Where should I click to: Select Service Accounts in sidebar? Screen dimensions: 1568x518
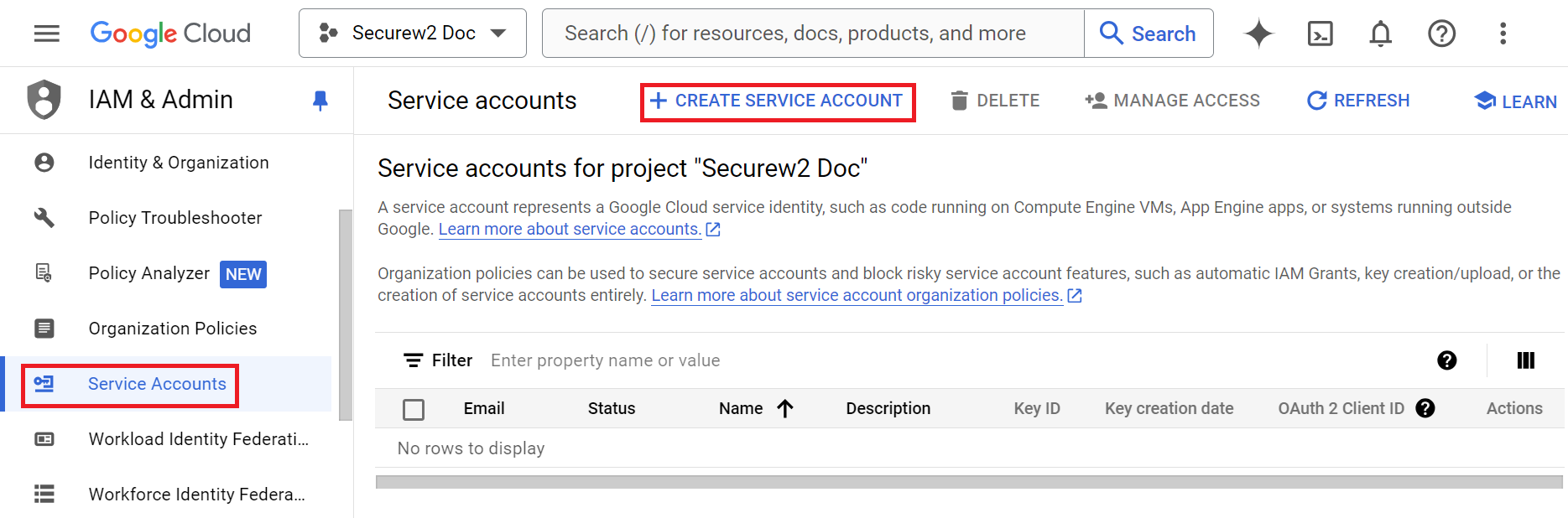point(157,384)
